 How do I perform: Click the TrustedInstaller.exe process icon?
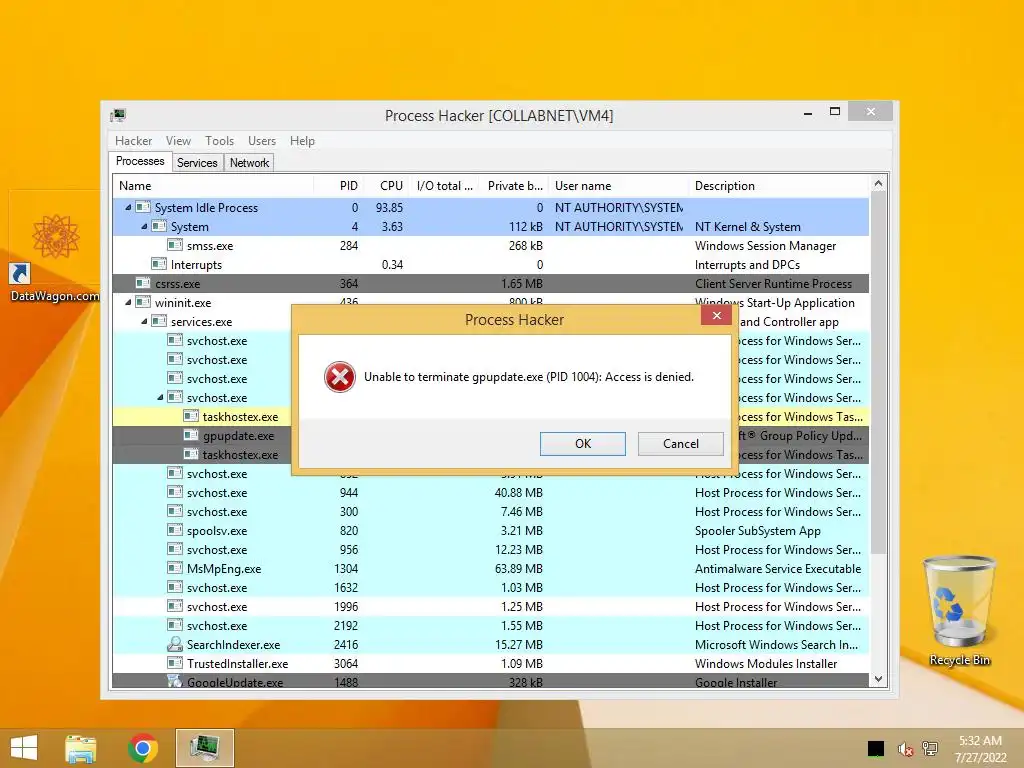pyautogui.click(x=174, y=663)
